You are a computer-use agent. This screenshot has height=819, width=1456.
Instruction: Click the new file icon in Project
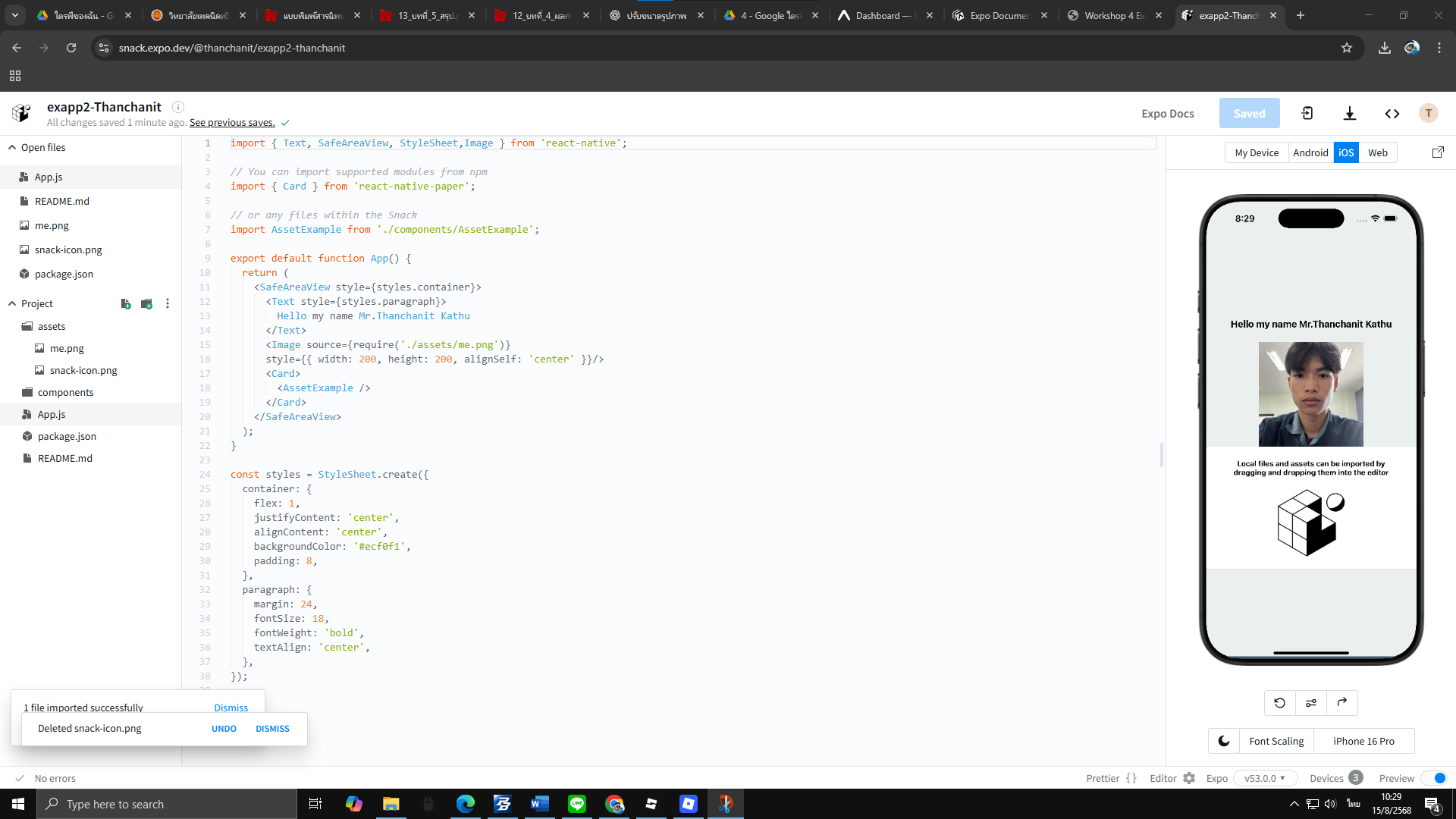coord(126,304)
